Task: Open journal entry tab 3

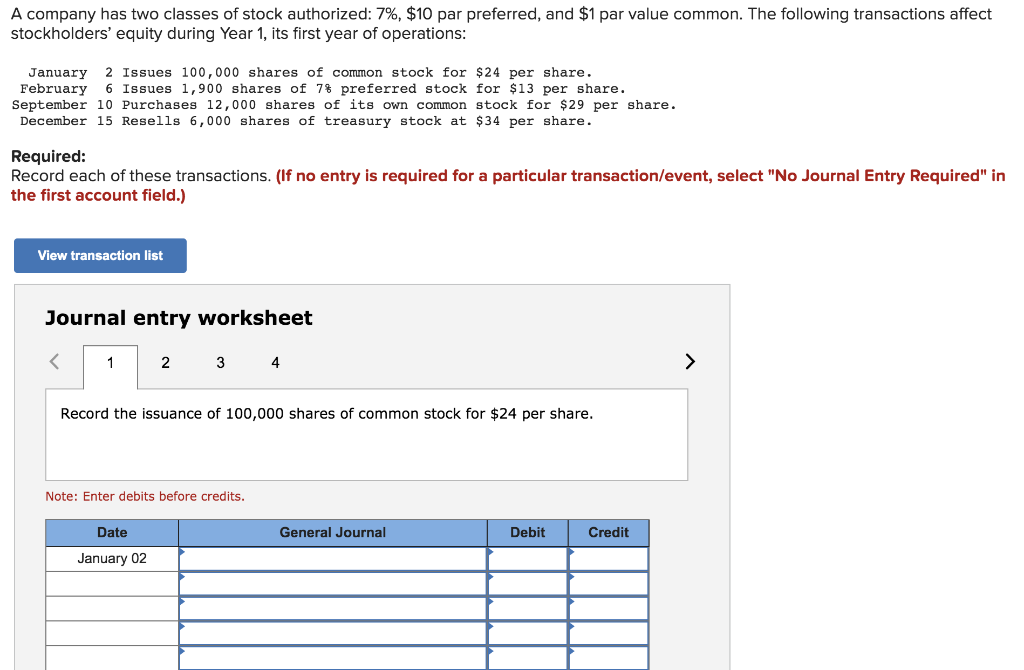Action: (x=220, y=363)
